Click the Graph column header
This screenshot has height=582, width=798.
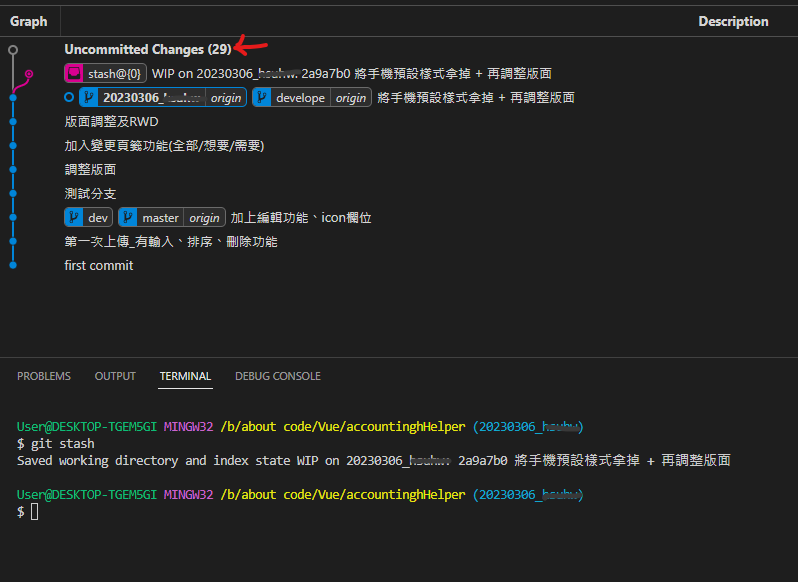click(28, 21)
